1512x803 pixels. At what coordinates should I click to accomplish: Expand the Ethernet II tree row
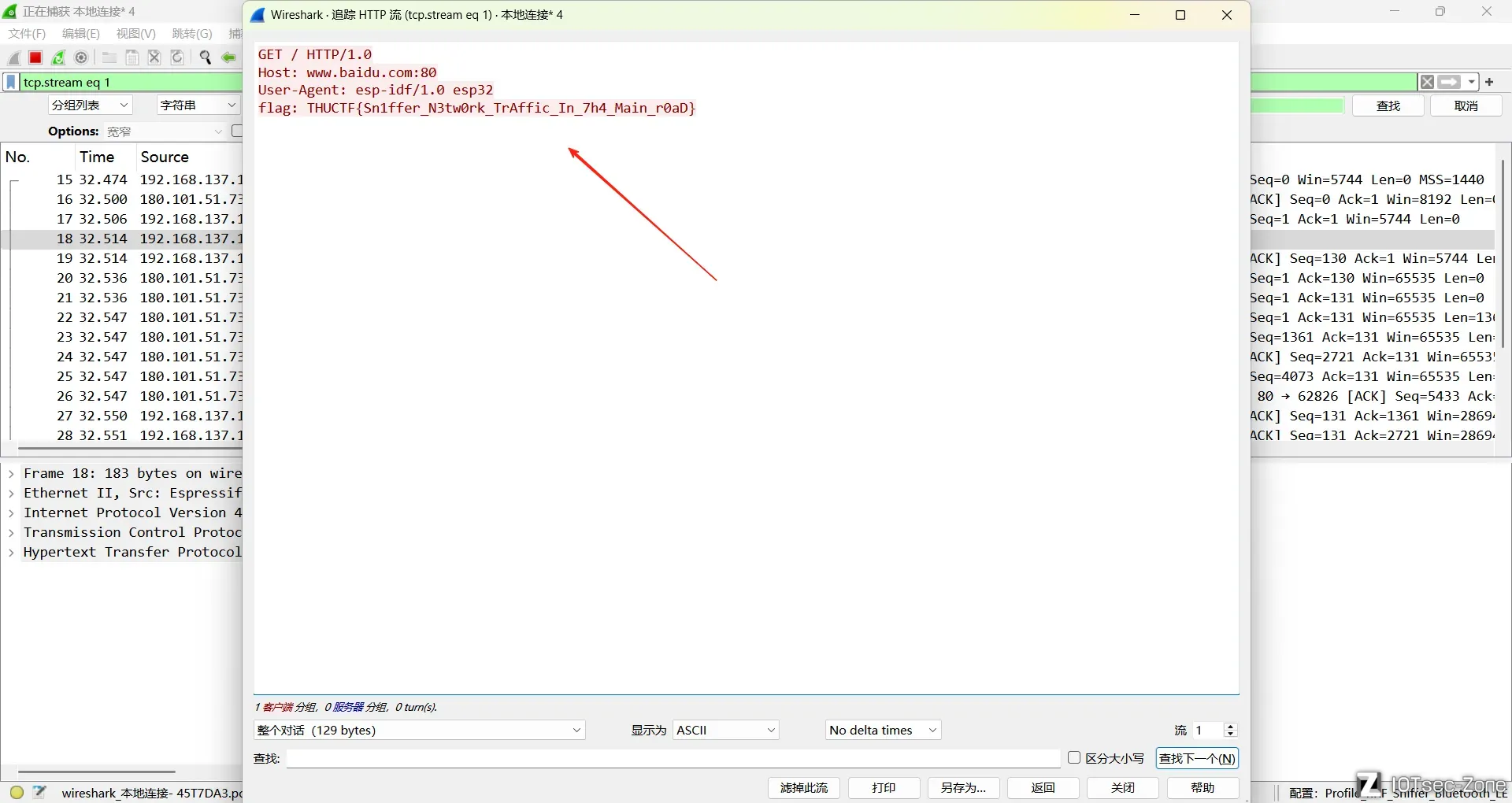(x=11, y=494)
